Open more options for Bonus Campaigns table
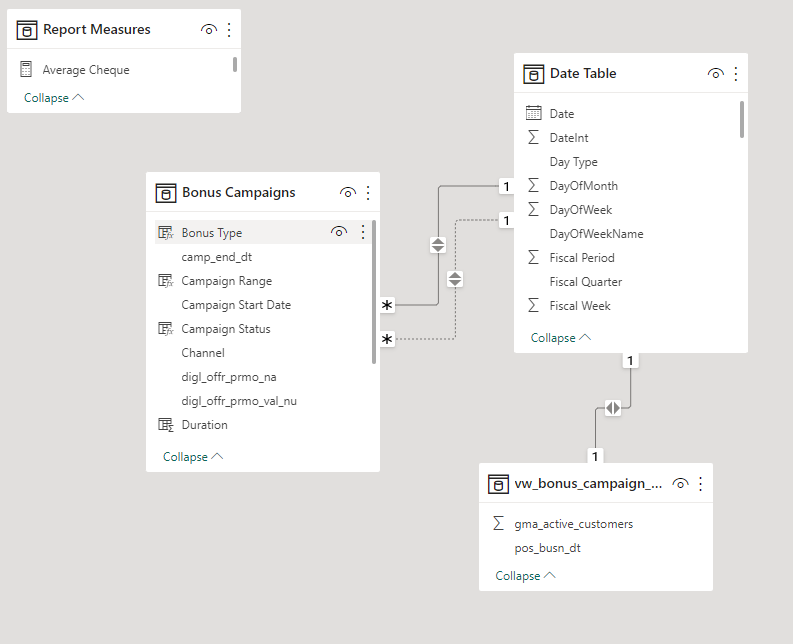793x644 pixels. 368,193
